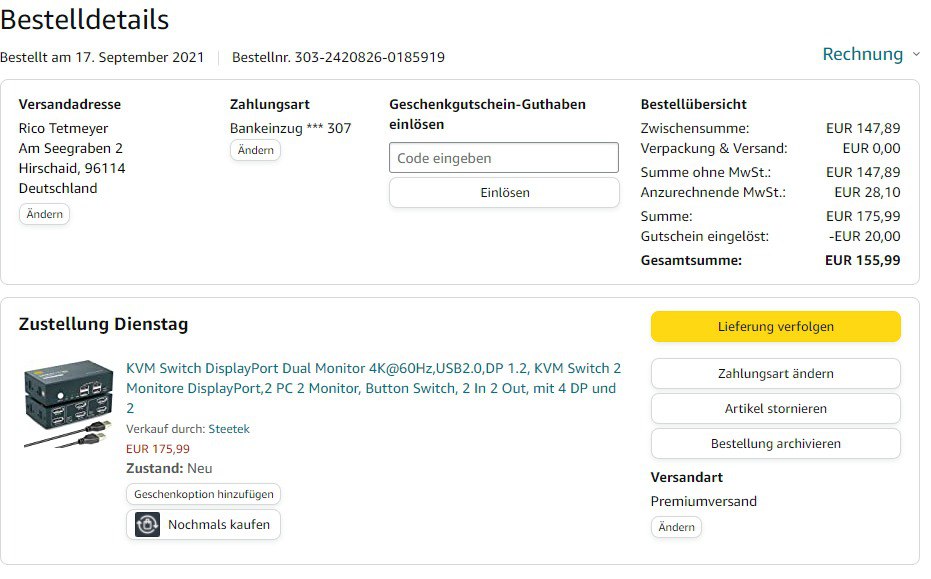Click the buy-again circular arrow icon

[x=148, y=525]
